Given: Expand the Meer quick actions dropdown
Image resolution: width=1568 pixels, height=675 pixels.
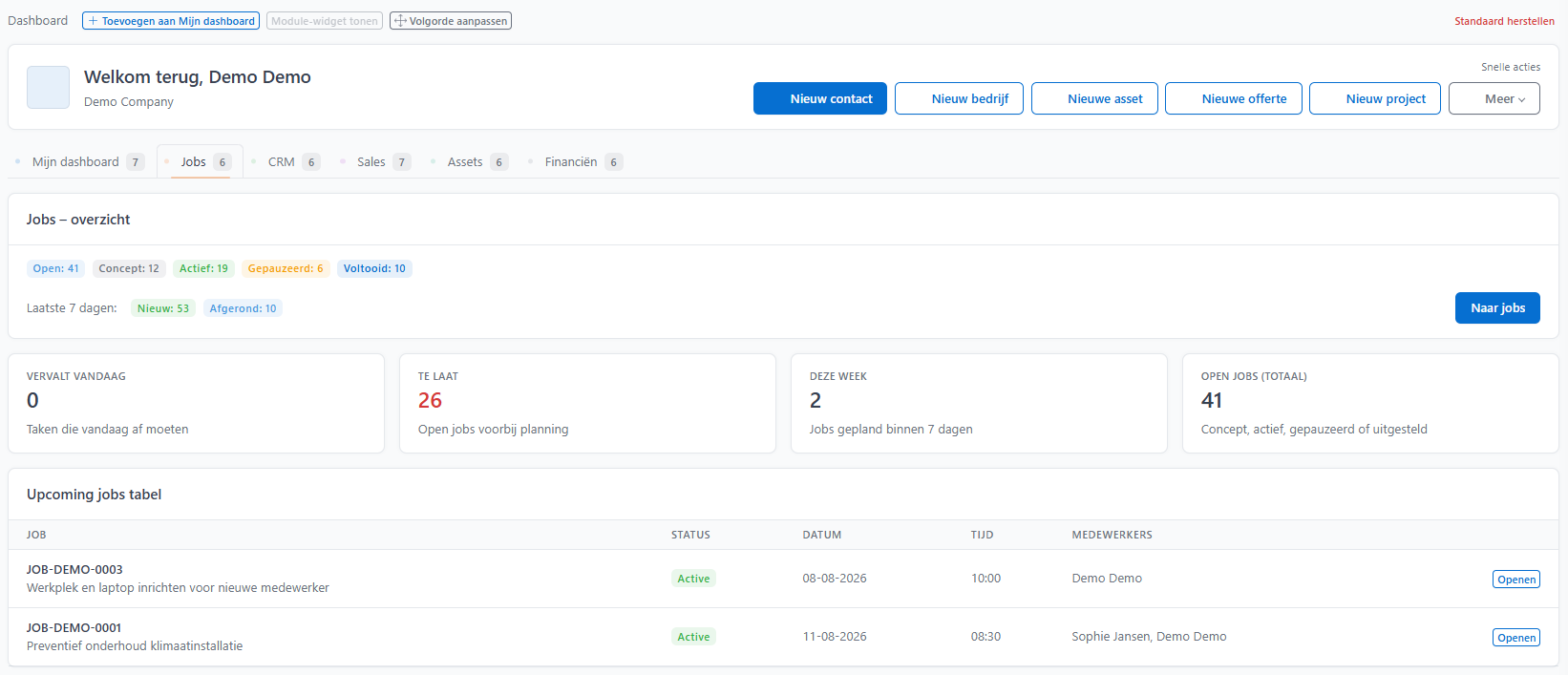Looking at the screenshot, I should pyautogui.click(x=1494, y=98).
